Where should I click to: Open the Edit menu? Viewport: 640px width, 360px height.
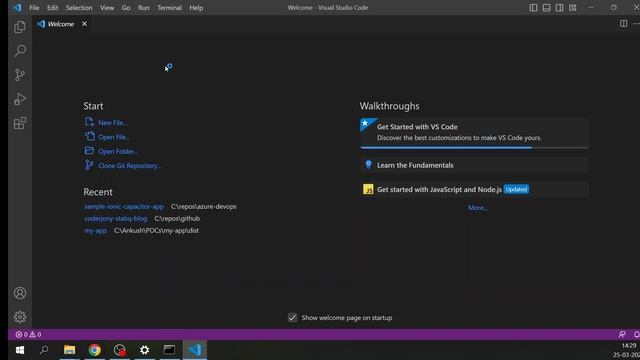pos(52,8)
